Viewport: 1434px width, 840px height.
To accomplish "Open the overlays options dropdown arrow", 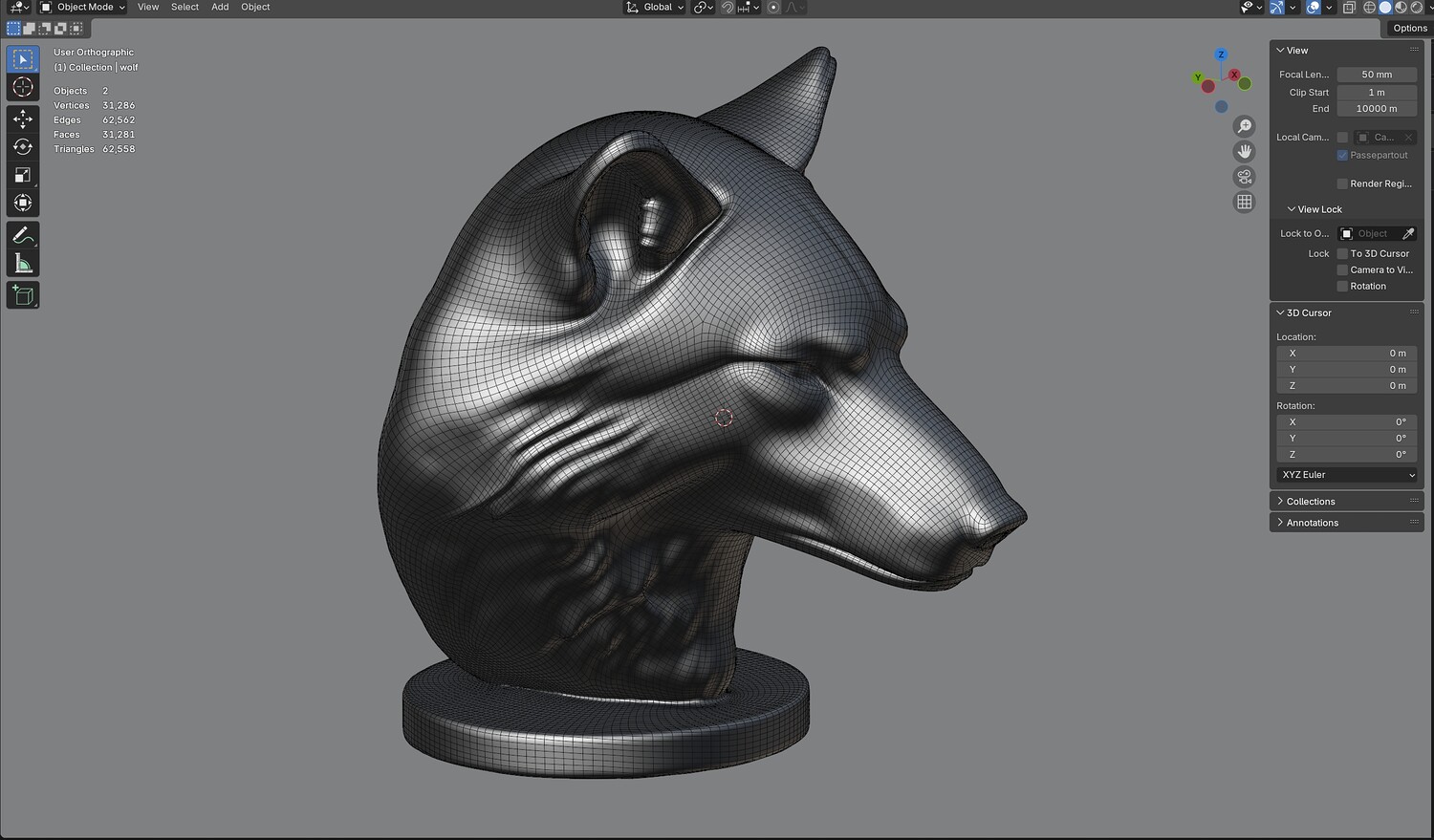I will coord(1329,7).
